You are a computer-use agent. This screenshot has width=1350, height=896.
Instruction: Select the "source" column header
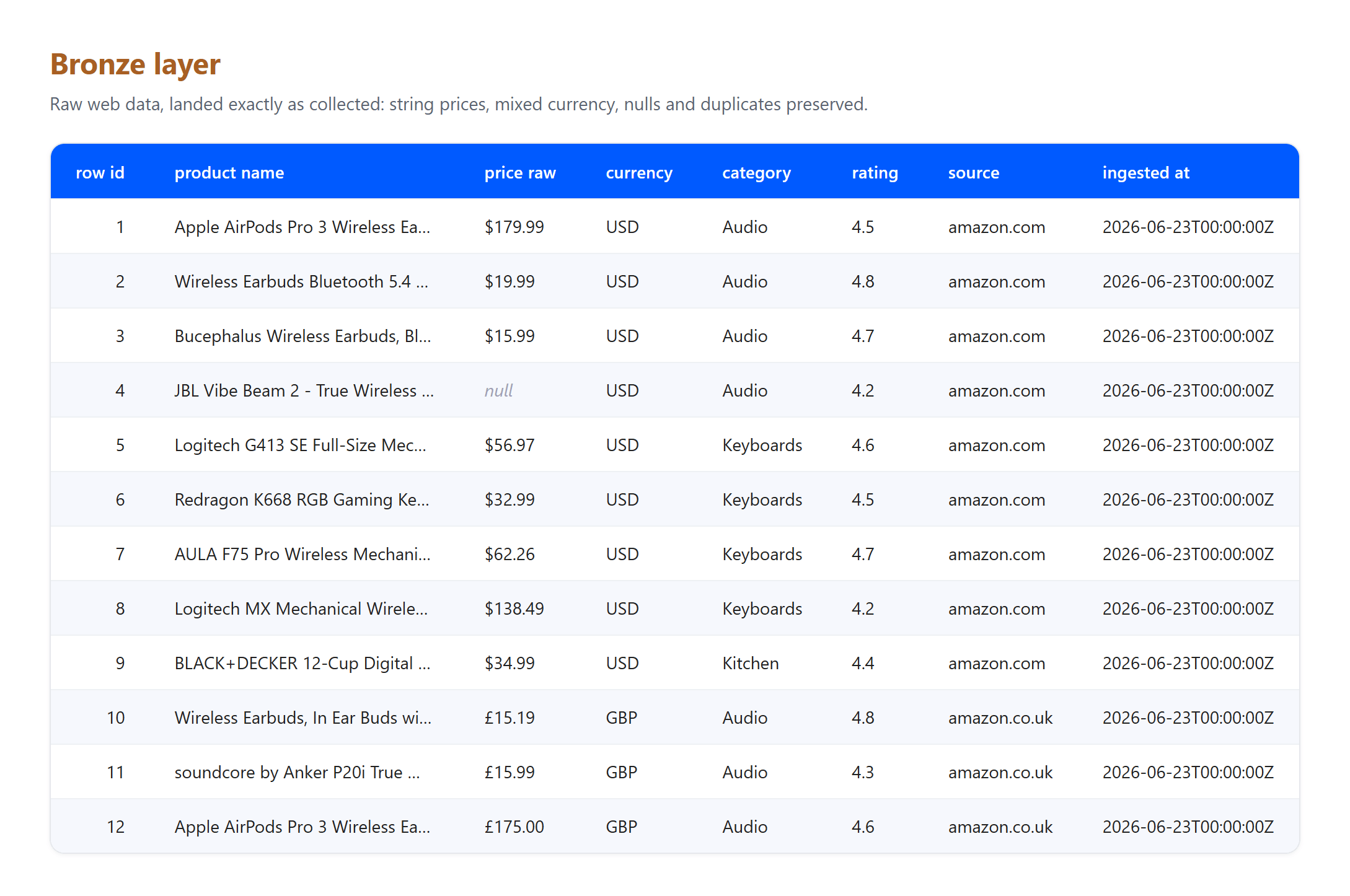coord(974,173)
